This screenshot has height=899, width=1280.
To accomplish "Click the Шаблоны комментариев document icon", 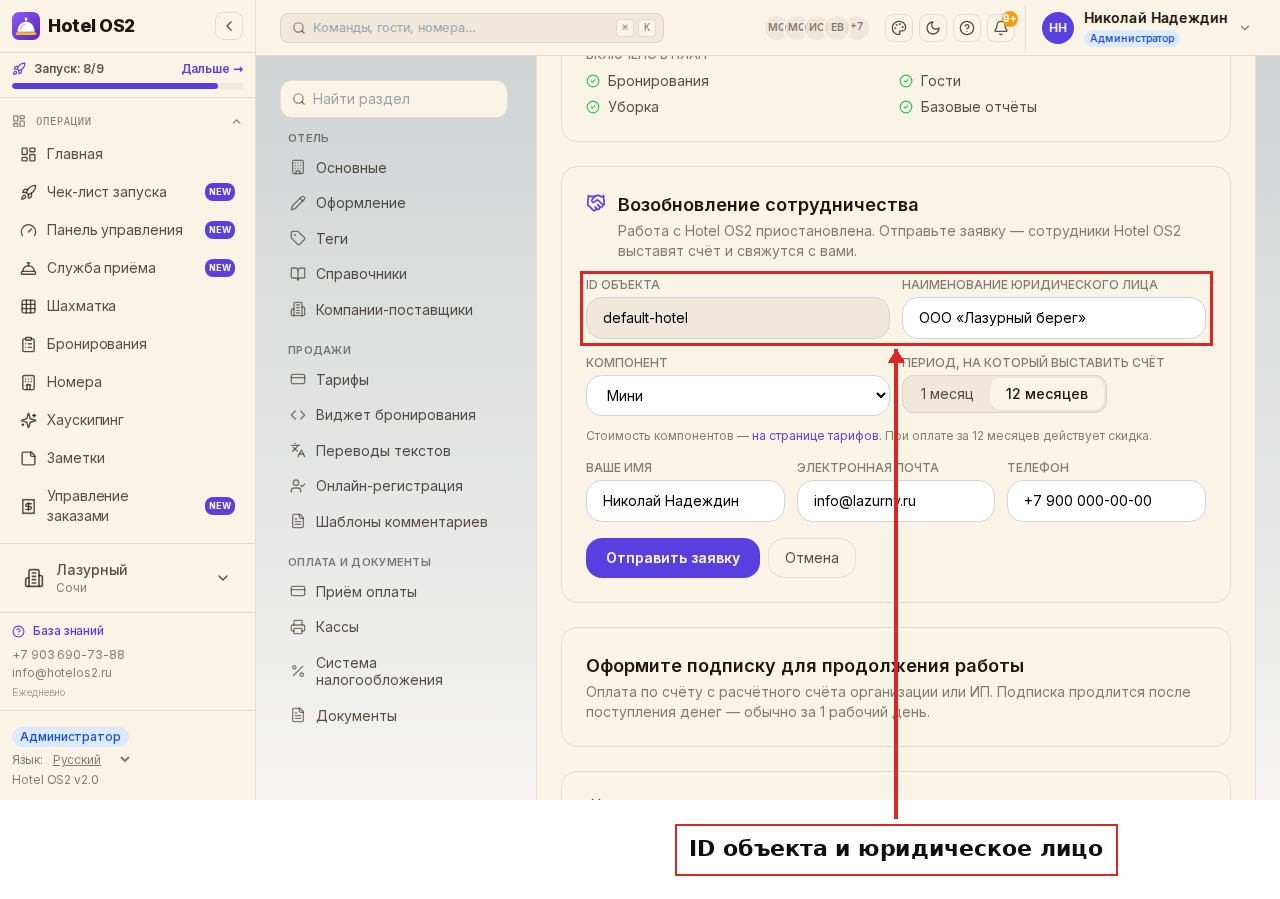I will (x=298, y=522).
